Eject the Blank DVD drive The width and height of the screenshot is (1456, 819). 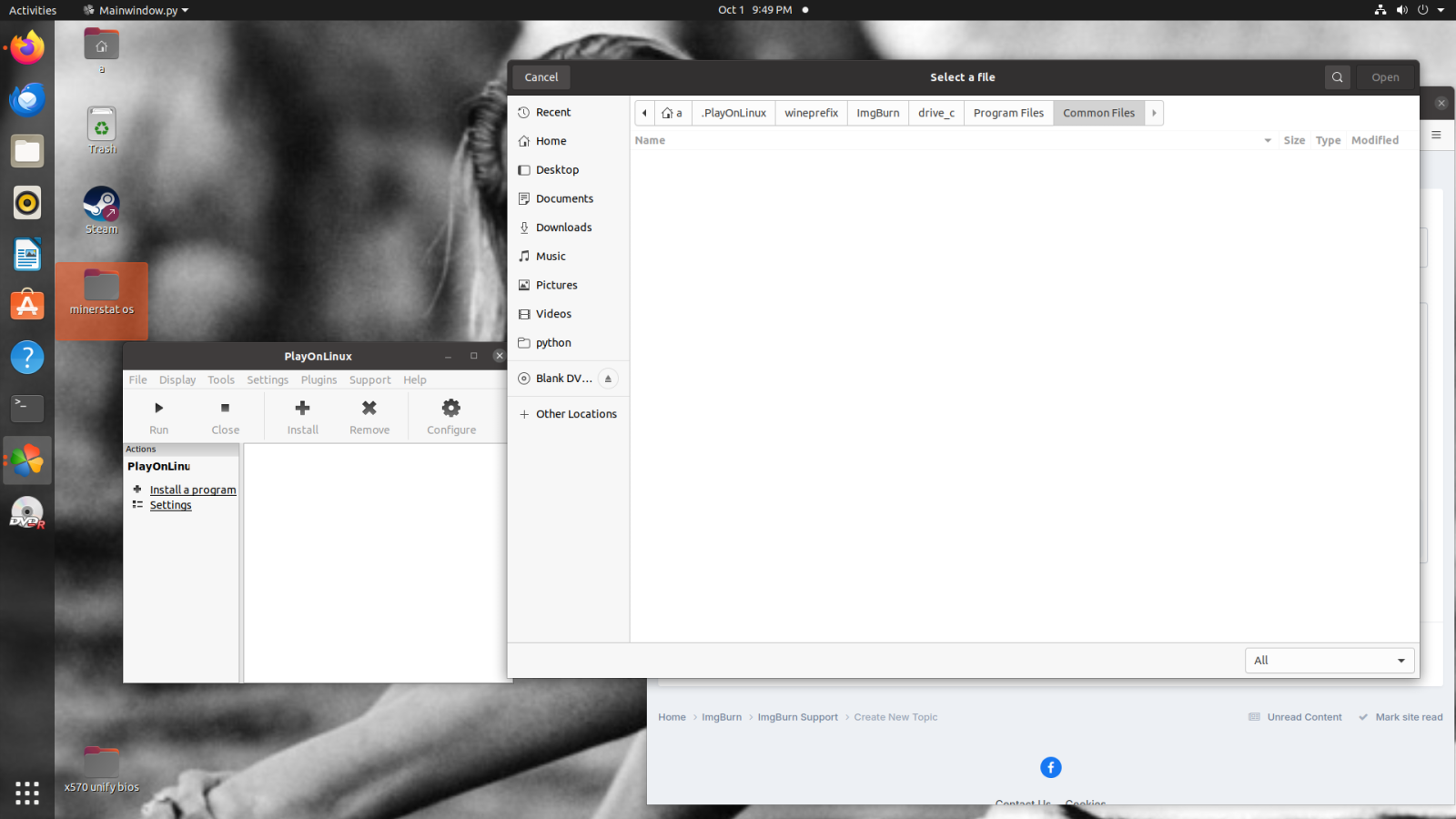pos(608,379)
